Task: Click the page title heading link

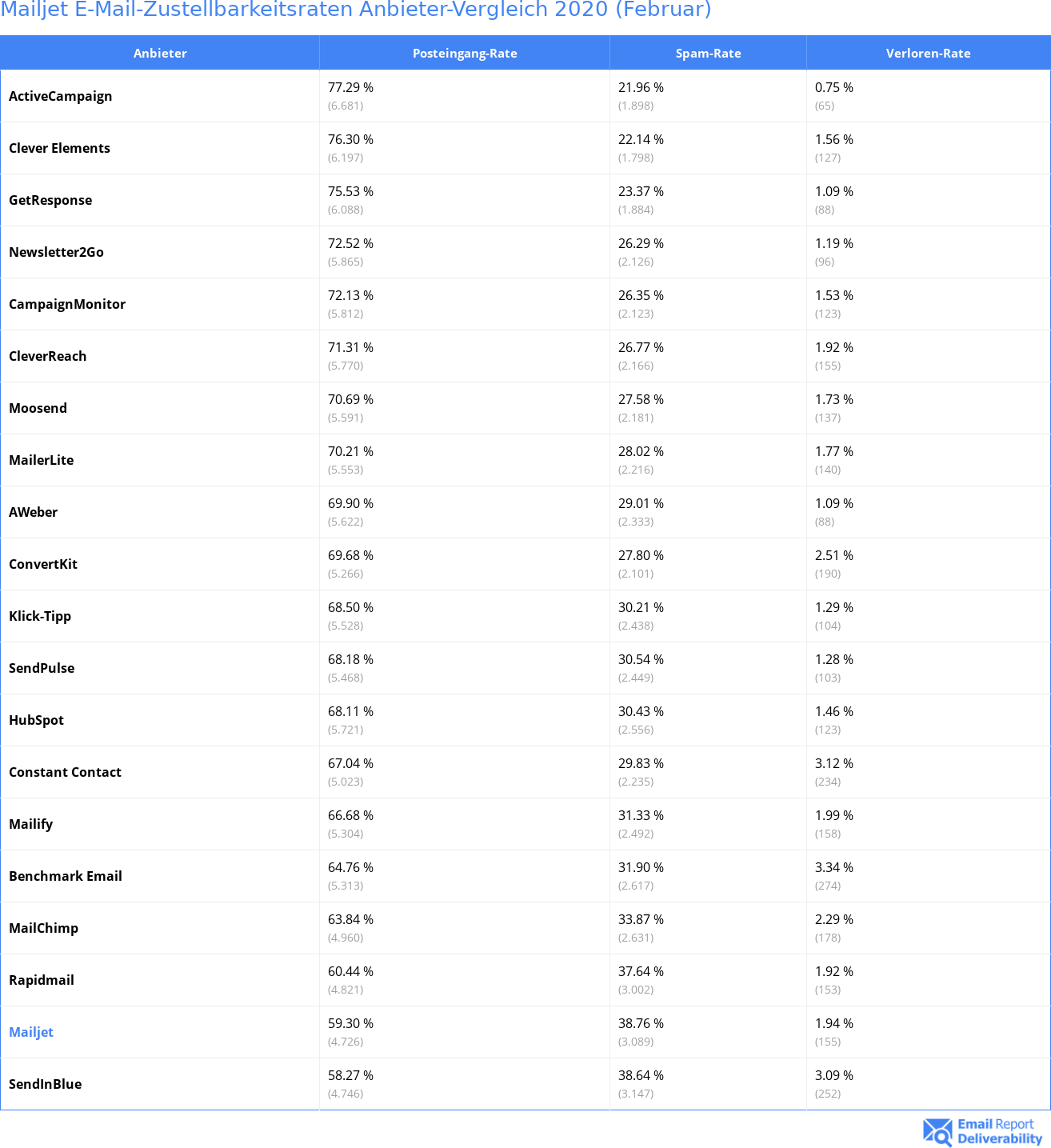Action: click(x=356, y=10)
